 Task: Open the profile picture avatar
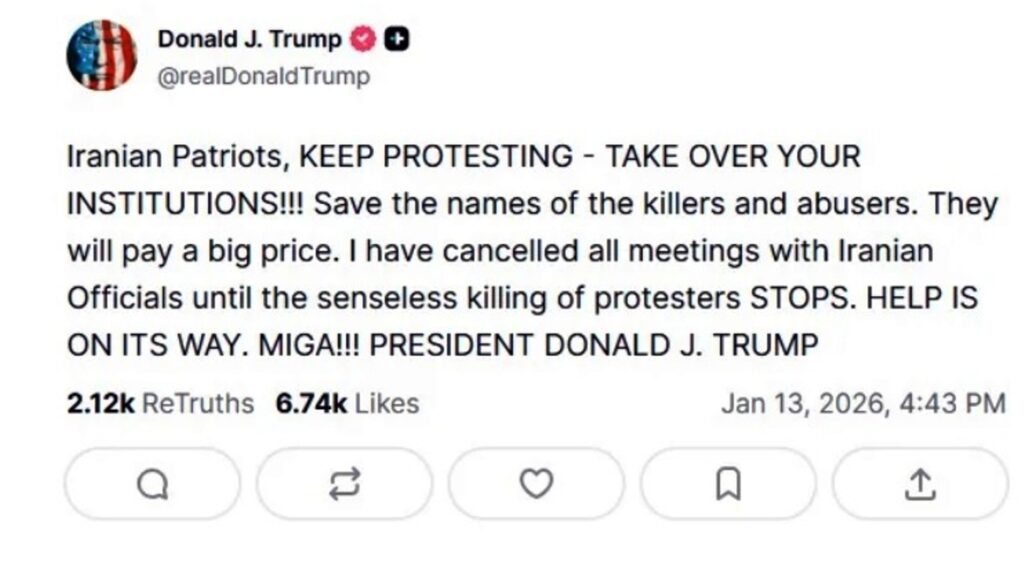coord(101,55)
